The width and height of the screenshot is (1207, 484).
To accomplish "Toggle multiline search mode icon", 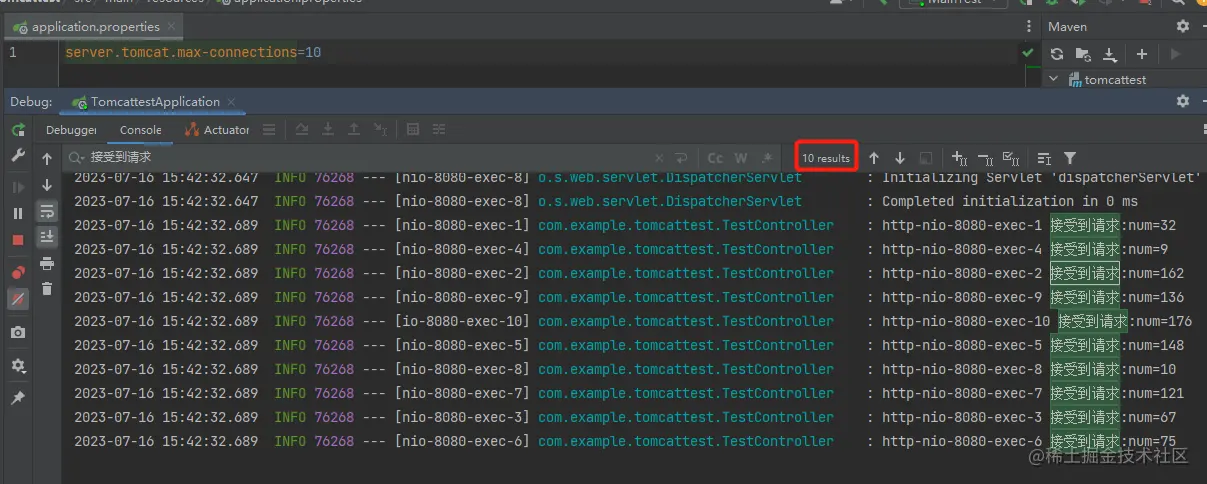I will tap(1044, 158).
